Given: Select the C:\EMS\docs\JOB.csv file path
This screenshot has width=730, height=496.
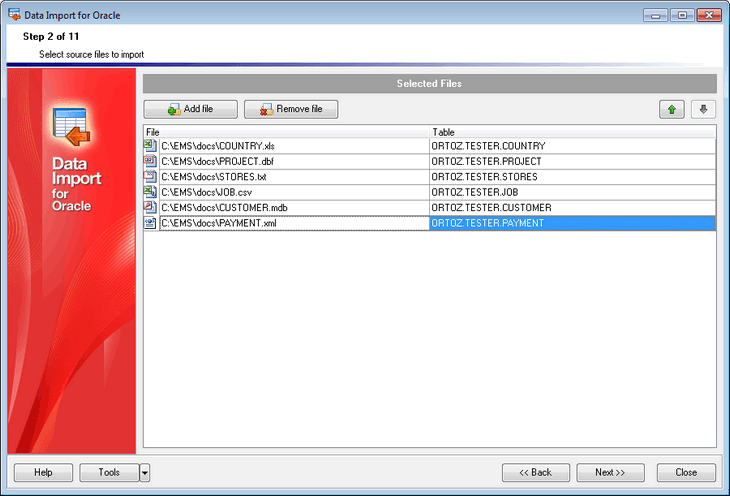Looking at the screenshot, I should coord(294,192).
